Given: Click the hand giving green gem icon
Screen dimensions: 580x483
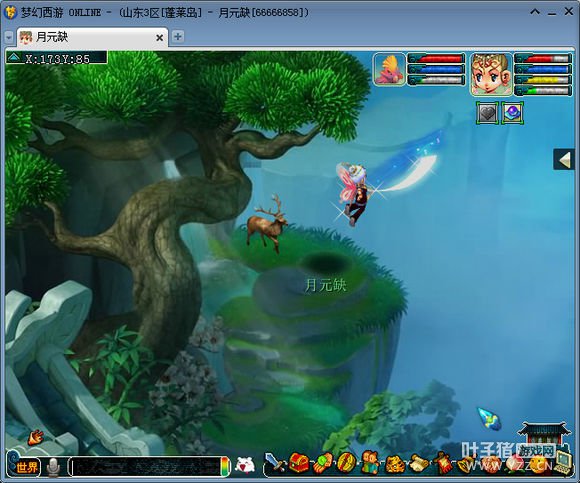Looking at the screenshot, I should 323,463.
